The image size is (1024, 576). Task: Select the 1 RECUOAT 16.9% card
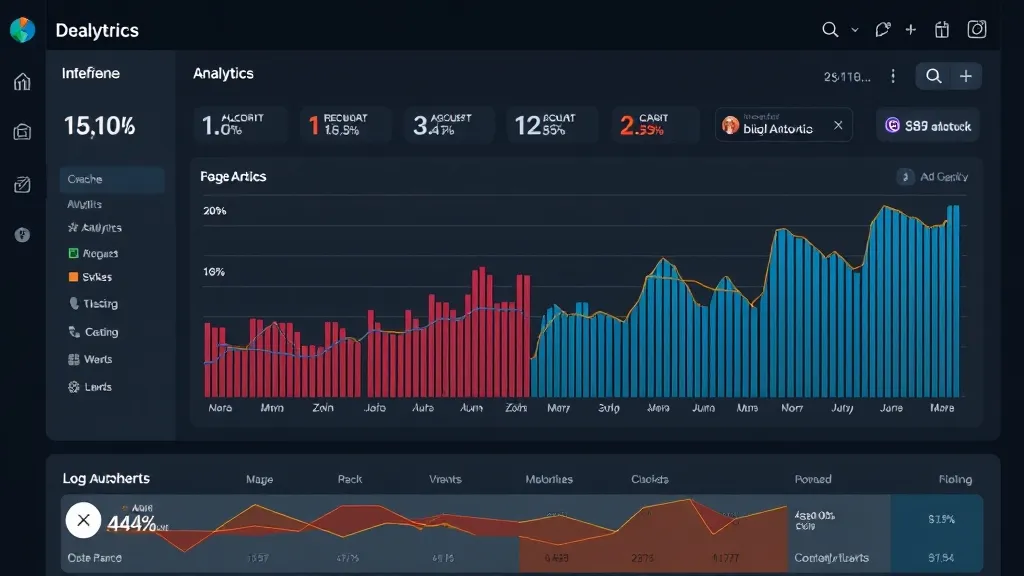[345, 125]
